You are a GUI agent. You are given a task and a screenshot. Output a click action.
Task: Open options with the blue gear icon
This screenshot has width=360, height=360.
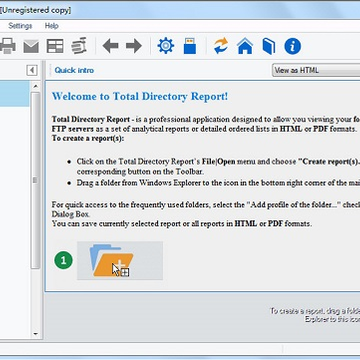tap(166, 46)
